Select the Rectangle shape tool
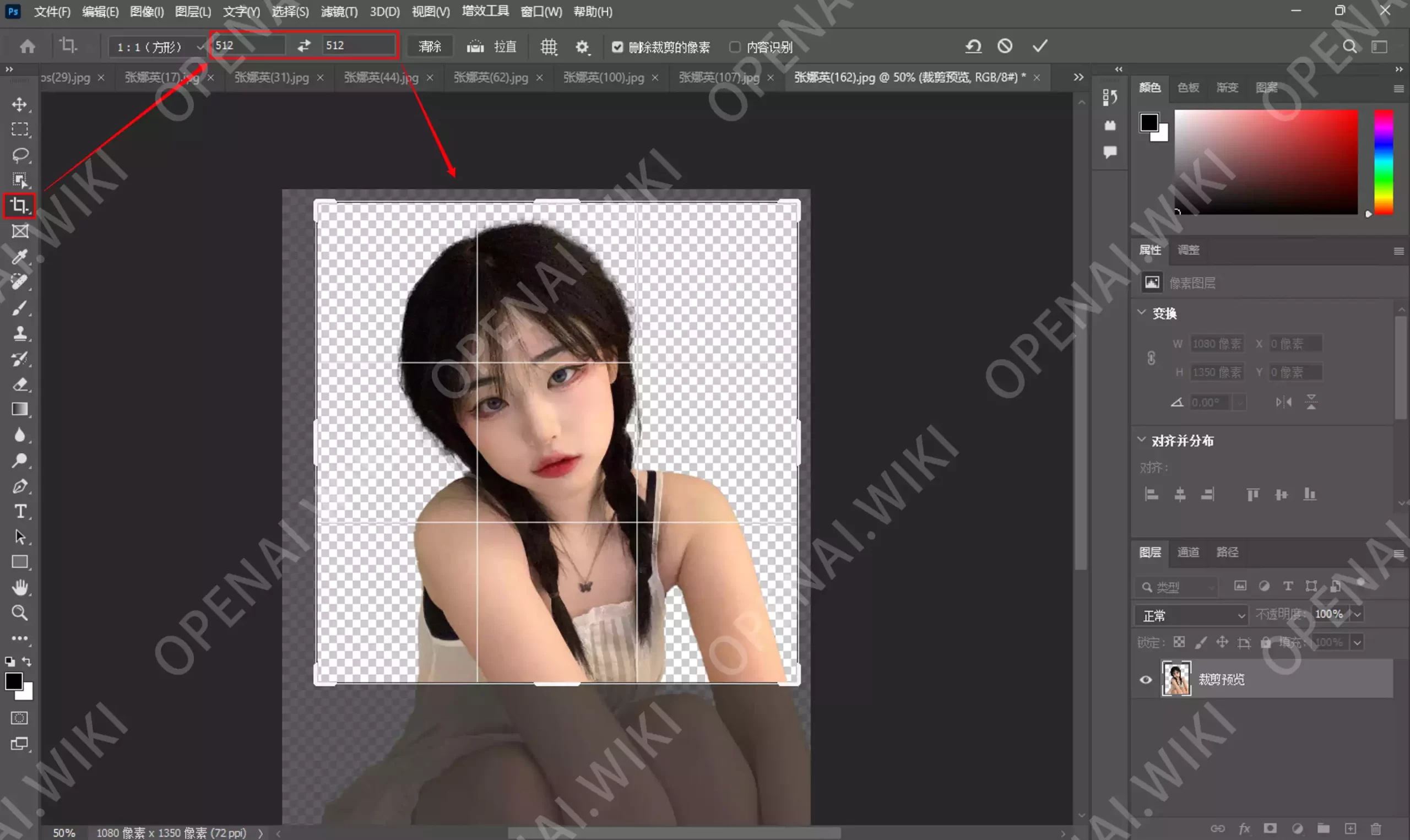 tap(20, 562)
